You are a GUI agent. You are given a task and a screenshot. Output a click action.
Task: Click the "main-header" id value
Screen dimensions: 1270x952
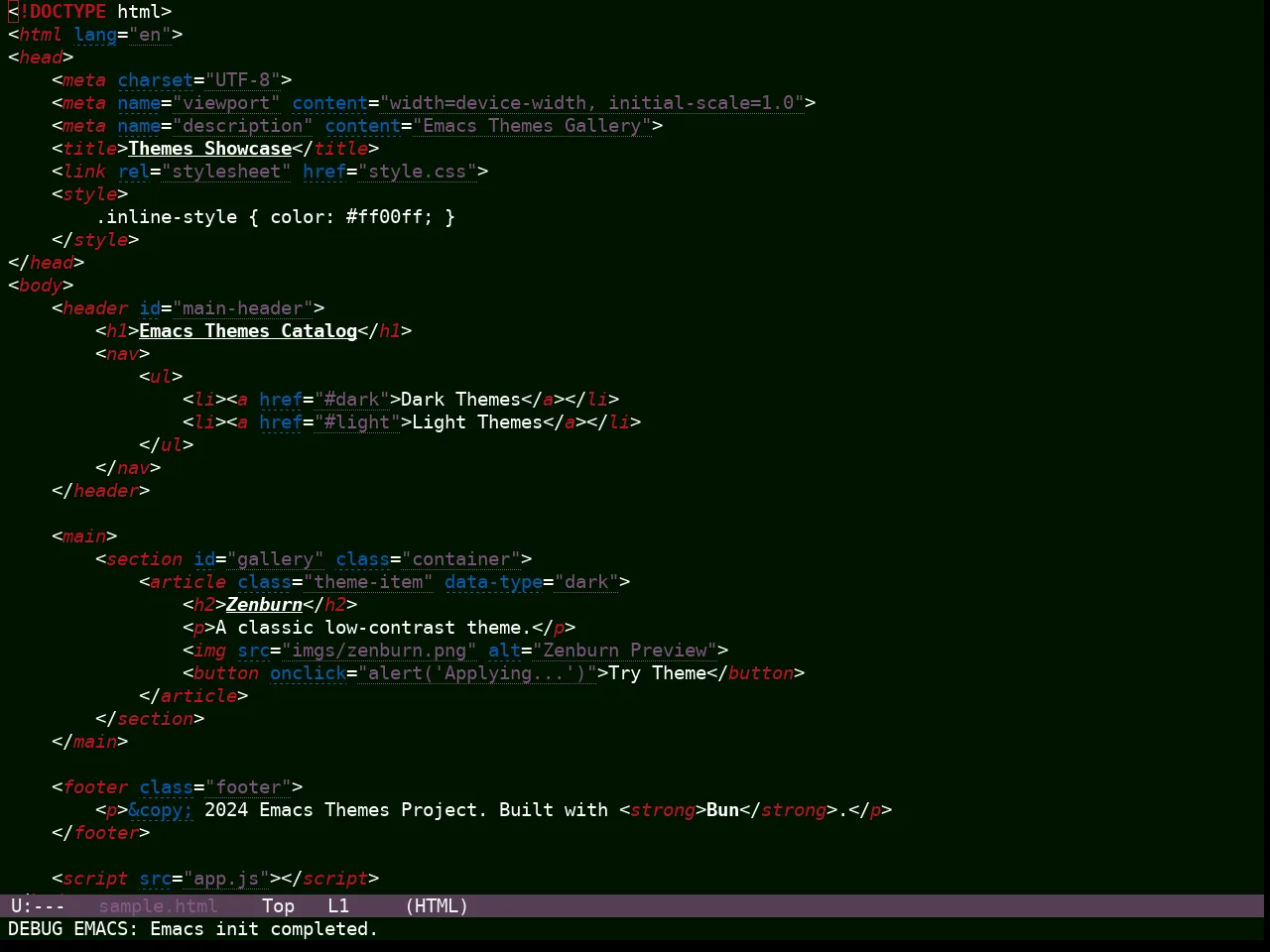[x=243, y=308]
